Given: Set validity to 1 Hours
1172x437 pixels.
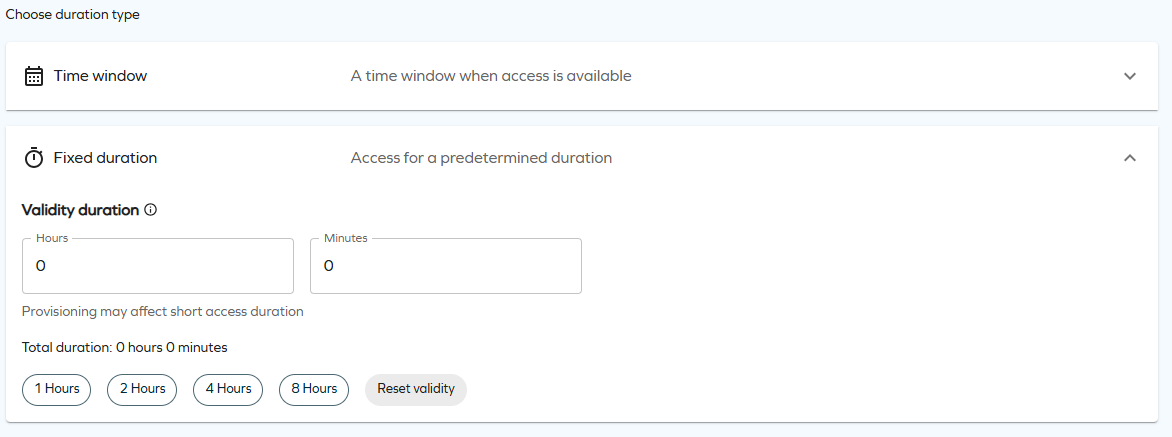Looking at the screenshot, I should [x=57, y=389].
